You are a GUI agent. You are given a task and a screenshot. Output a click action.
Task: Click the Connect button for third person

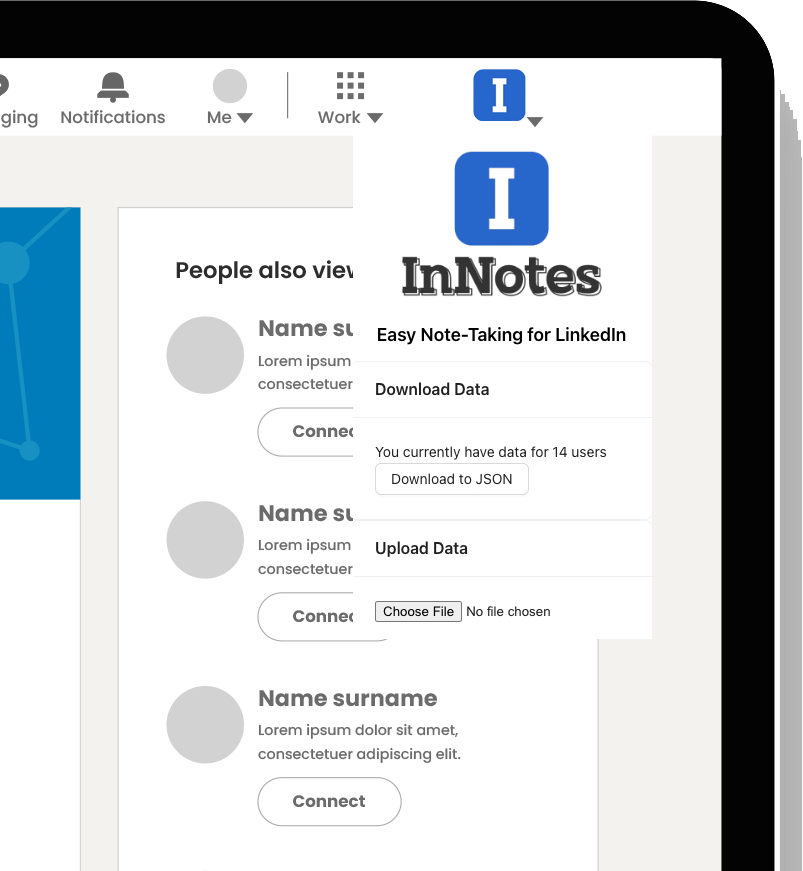(x=329, y=802)
